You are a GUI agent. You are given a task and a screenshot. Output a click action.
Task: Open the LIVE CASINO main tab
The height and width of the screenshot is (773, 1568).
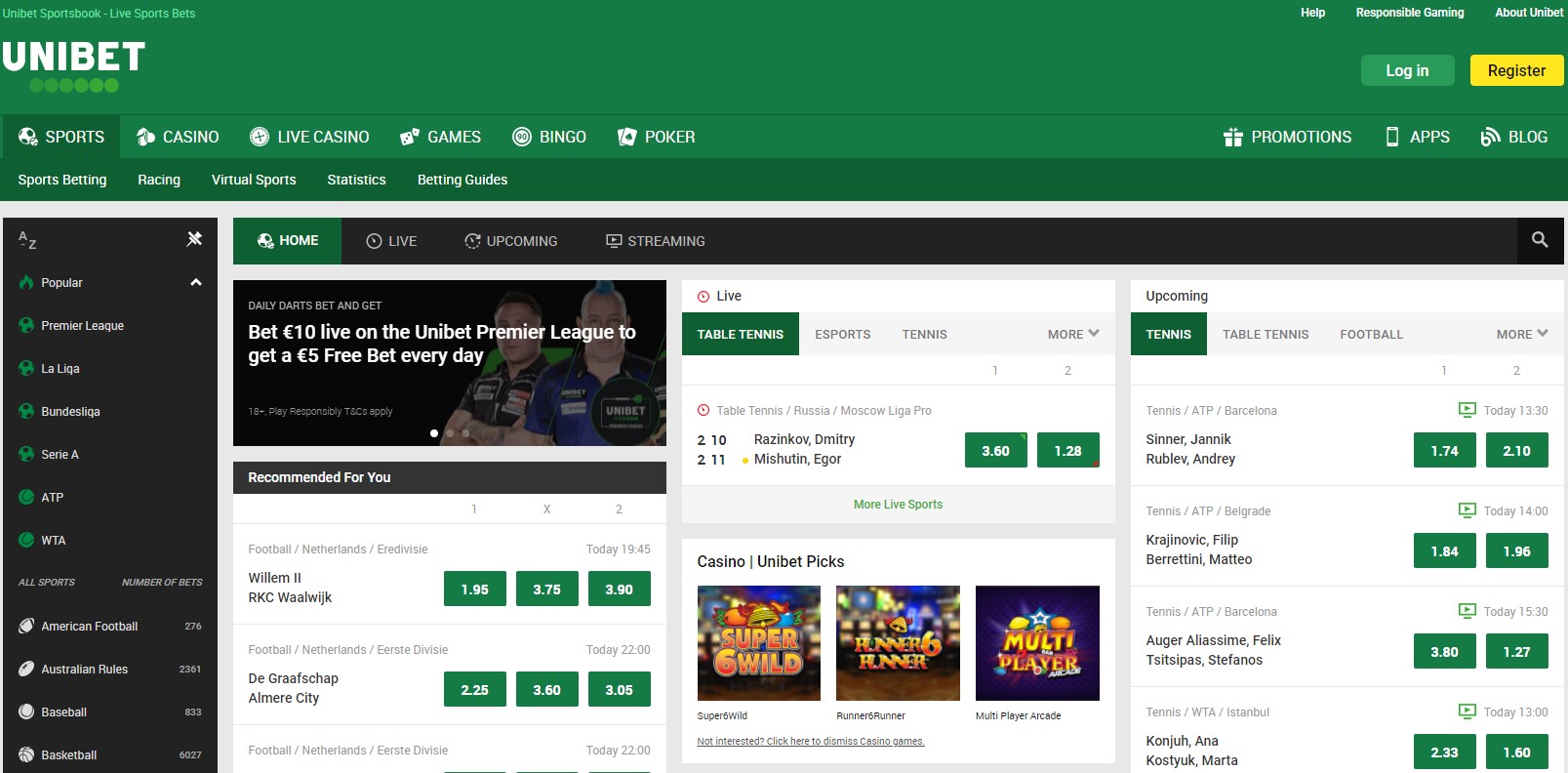click(x=309, y=137)
